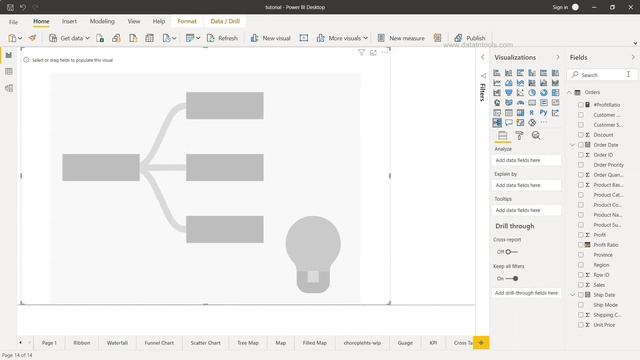Viewport: 640px width, 360px height.
Task: Open the Fields well tab in Visualizations
Action: (x=503, y=136)
